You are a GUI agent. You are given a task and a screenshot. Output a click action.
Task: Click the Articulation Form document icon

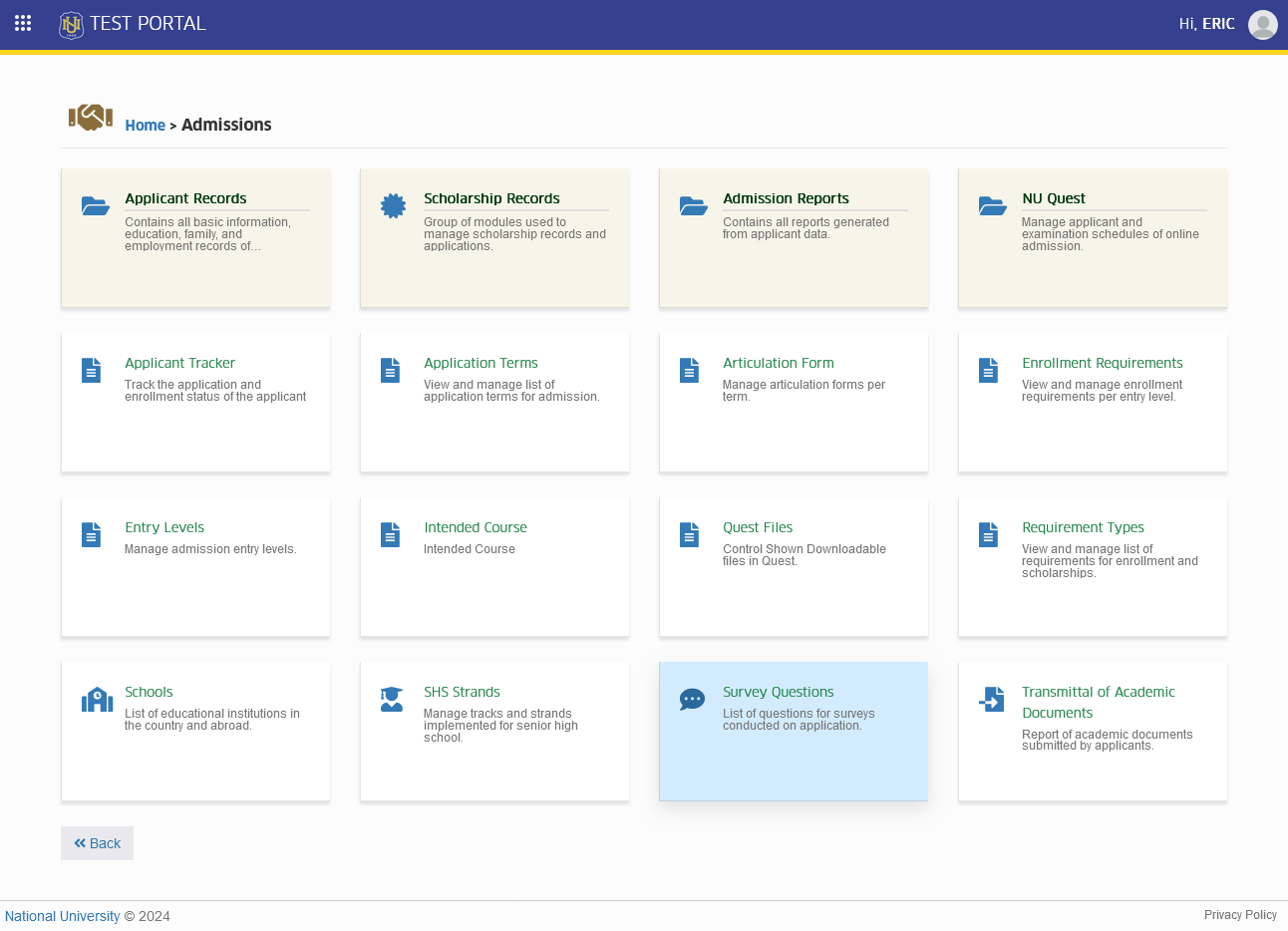pos(689,370)
